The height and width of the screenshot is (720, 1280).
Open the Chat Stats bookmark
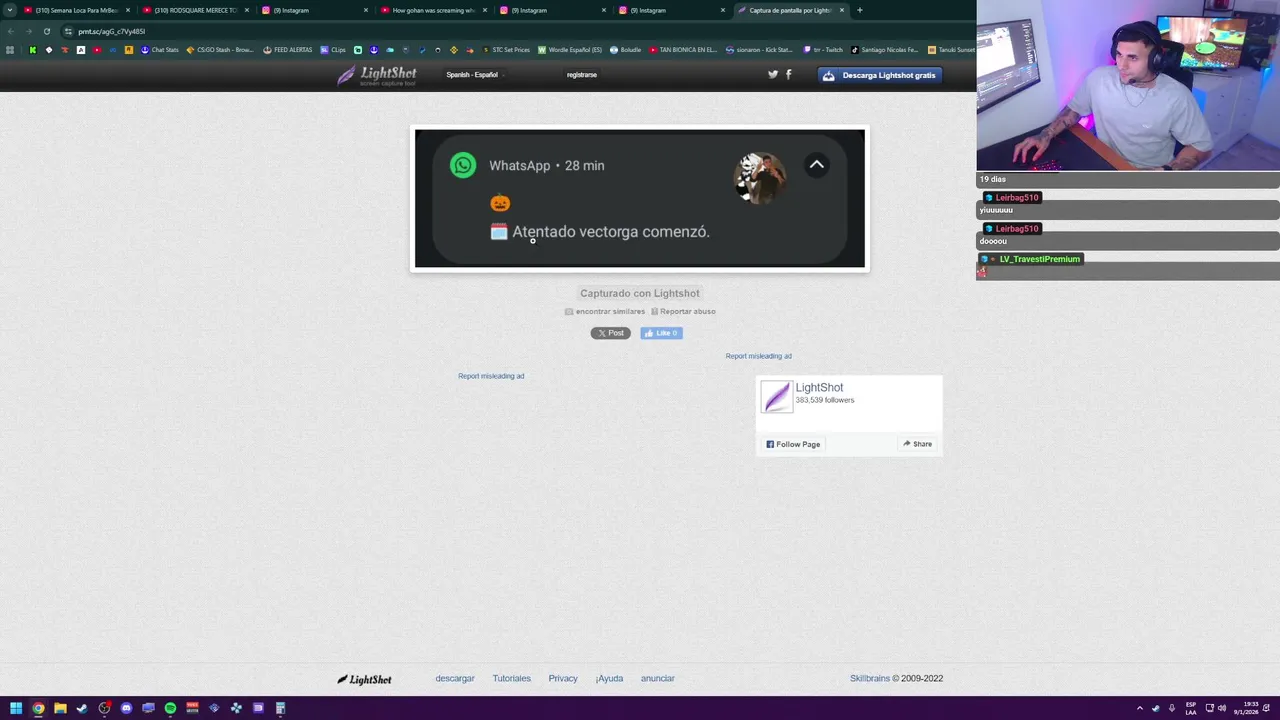coord(159,50)
